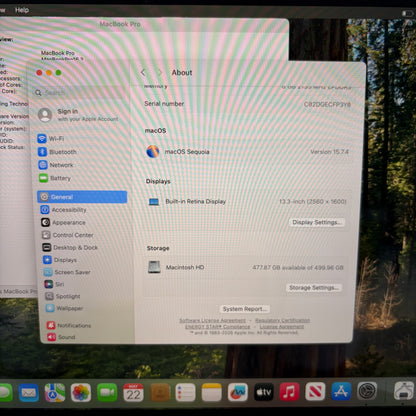Viewport: 416px width, 416px height.
Task: Open Sound settings
Action: click(61, 337)
